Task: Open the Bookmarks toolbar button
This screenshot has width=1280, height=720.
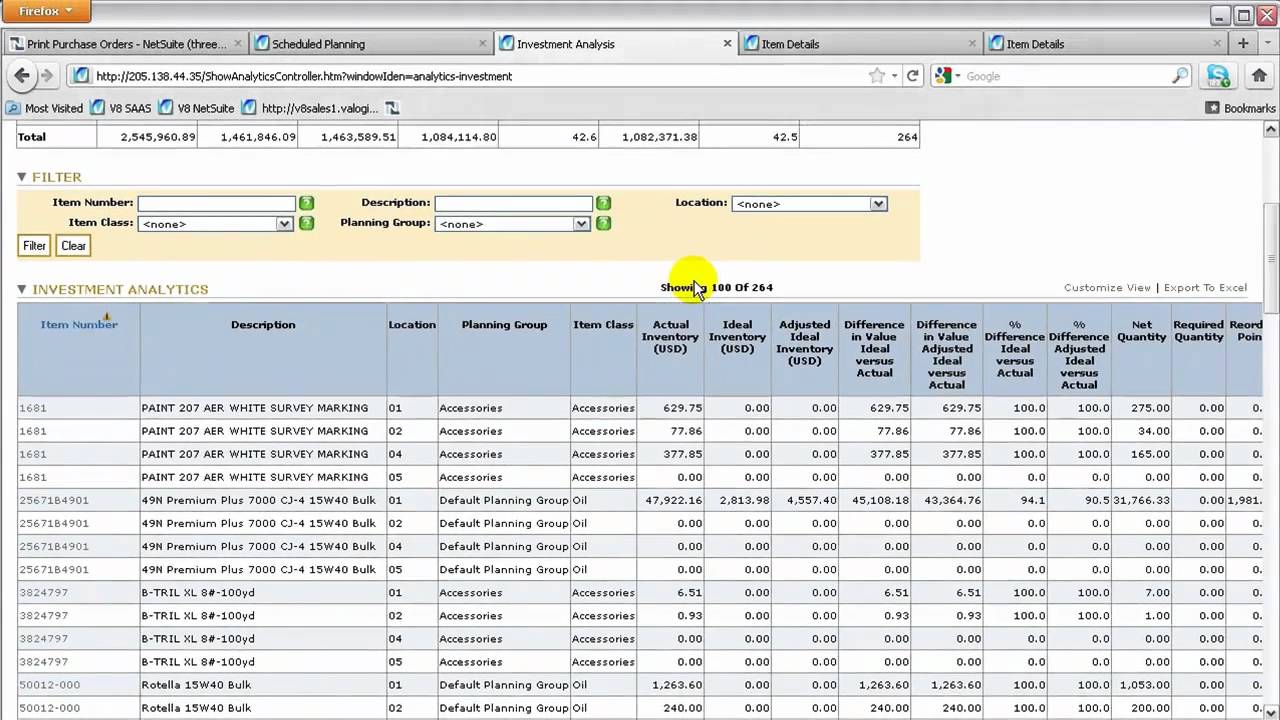Action: [x=1241, y=108]
